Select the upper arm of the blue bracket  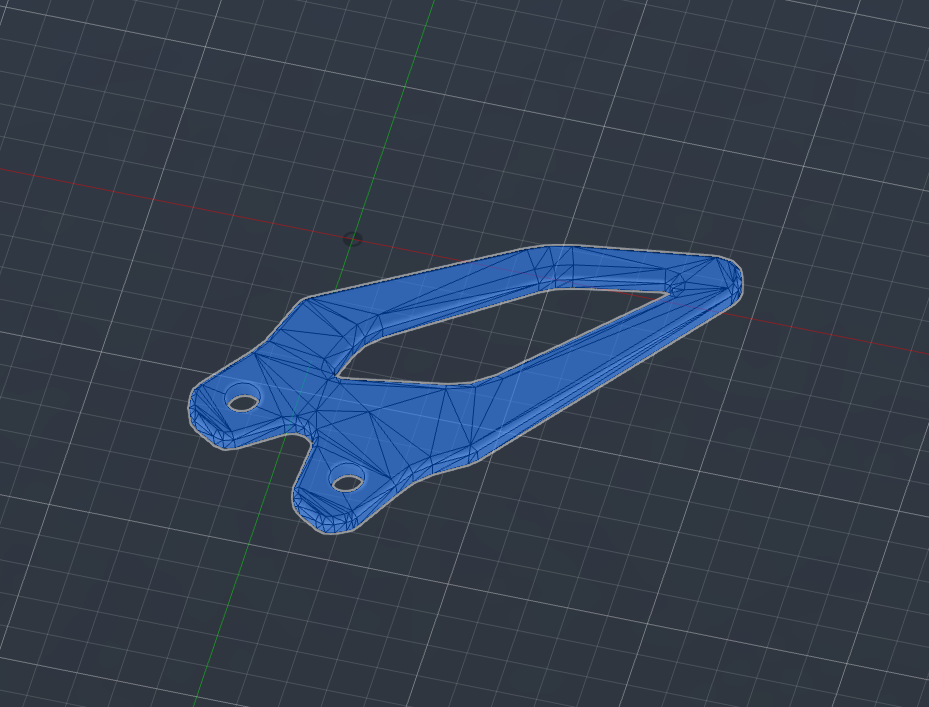click(x=450, y=287)
